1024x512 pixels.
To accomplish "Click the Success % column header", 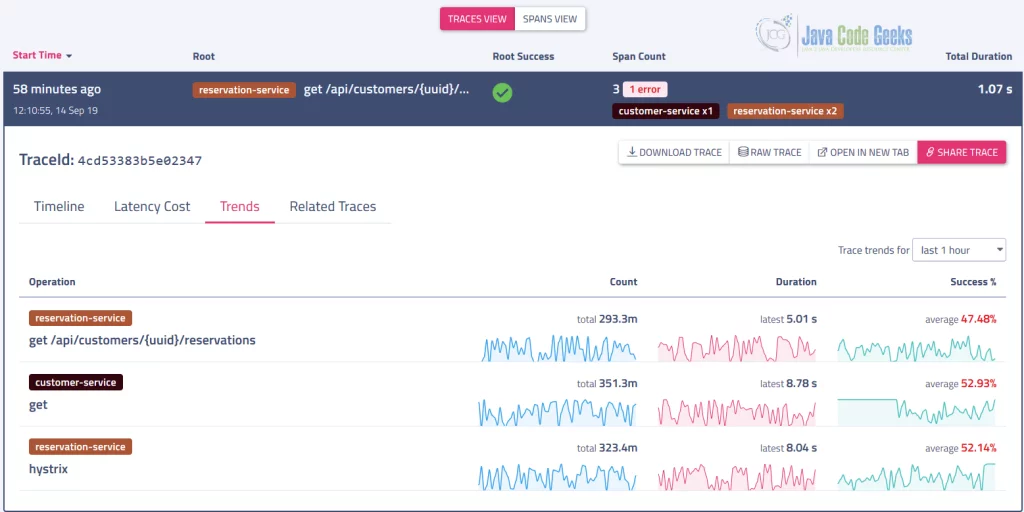I will 973,282.
